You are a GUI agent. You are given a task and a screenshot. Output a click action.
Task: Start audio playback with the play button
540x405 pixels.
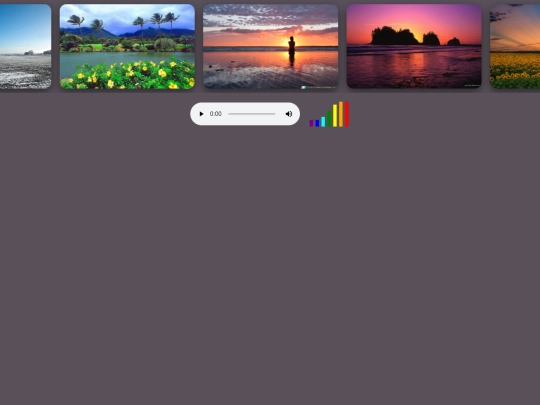pyautogui.click(x=201, y=114)
